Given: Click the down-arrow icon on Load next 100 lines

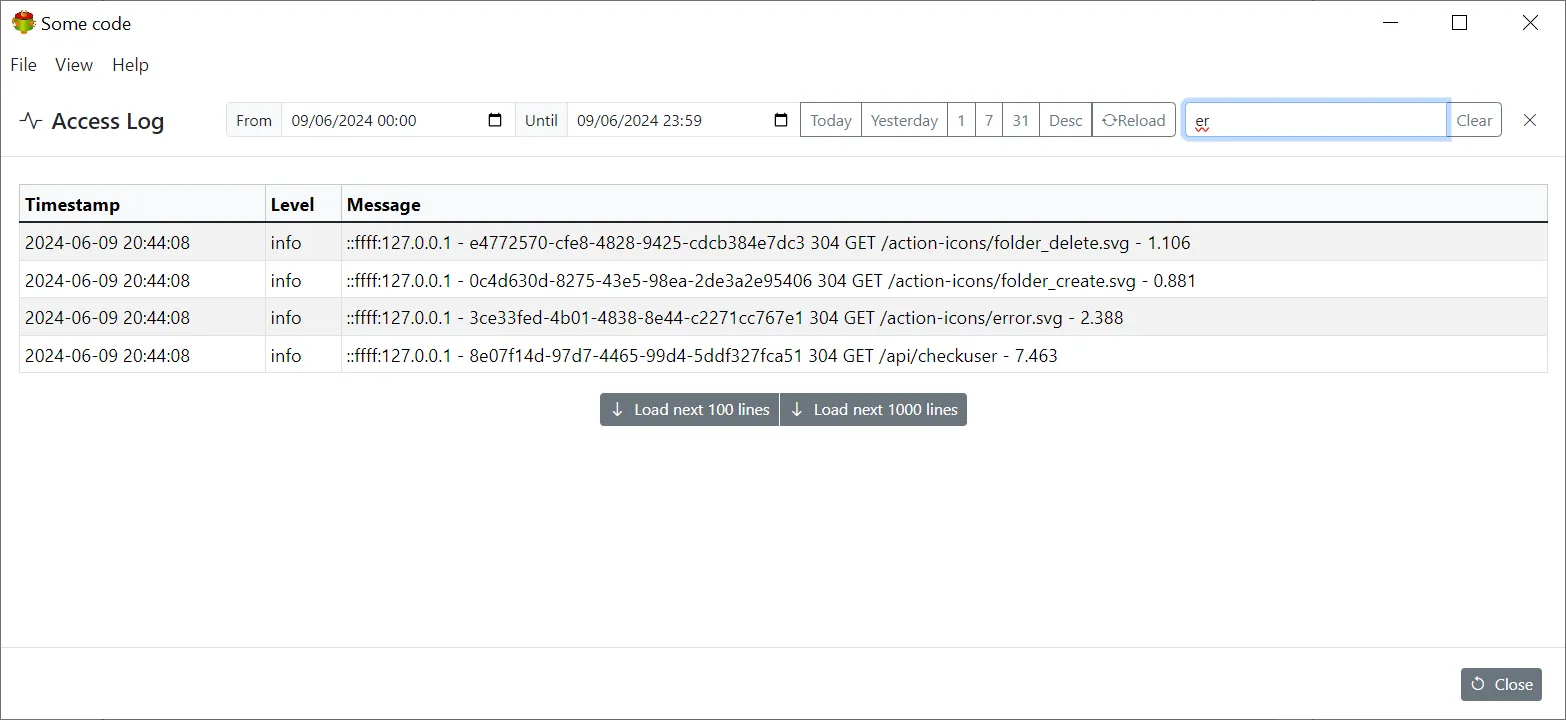Looking at the screenshot, I should click(619, 409).
